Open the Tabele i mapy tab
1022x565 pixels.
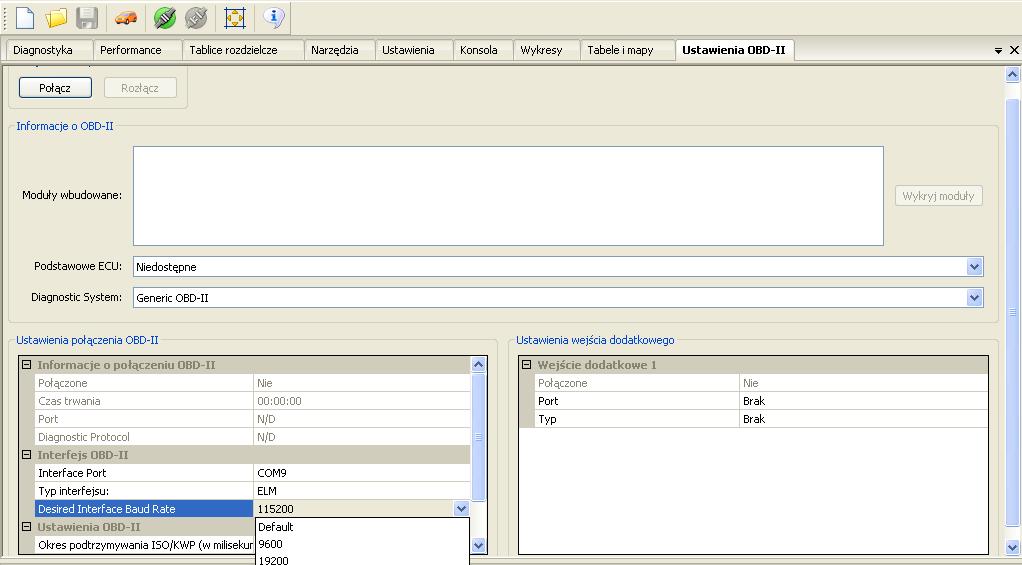point(620,50)
